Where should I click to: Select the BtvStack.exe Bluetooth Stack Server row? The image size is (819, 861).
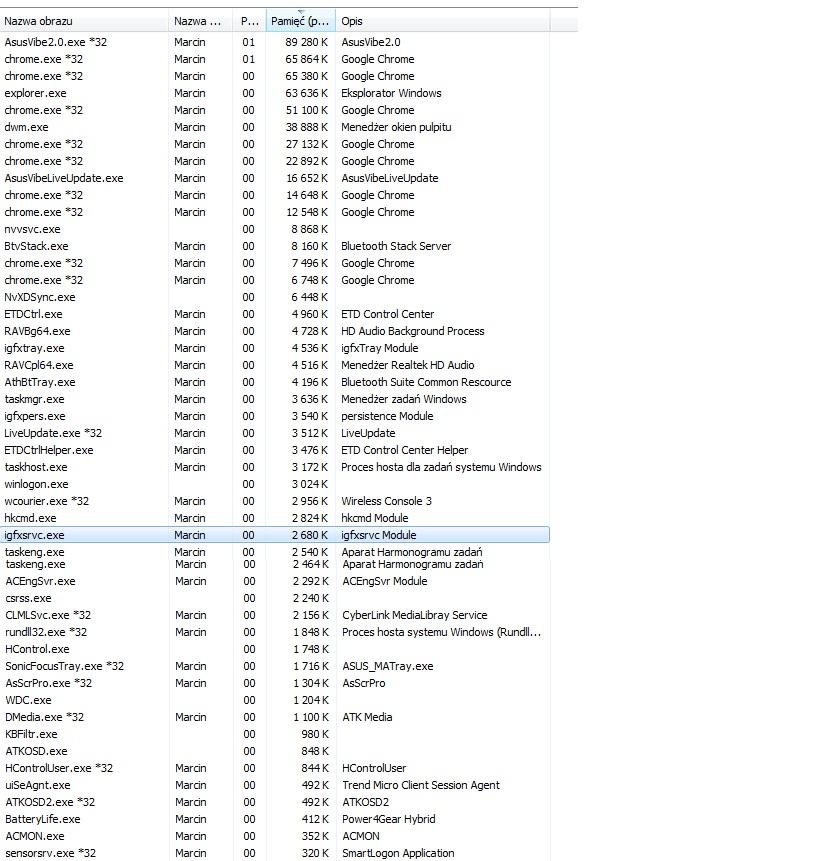(x=274, y=247)
